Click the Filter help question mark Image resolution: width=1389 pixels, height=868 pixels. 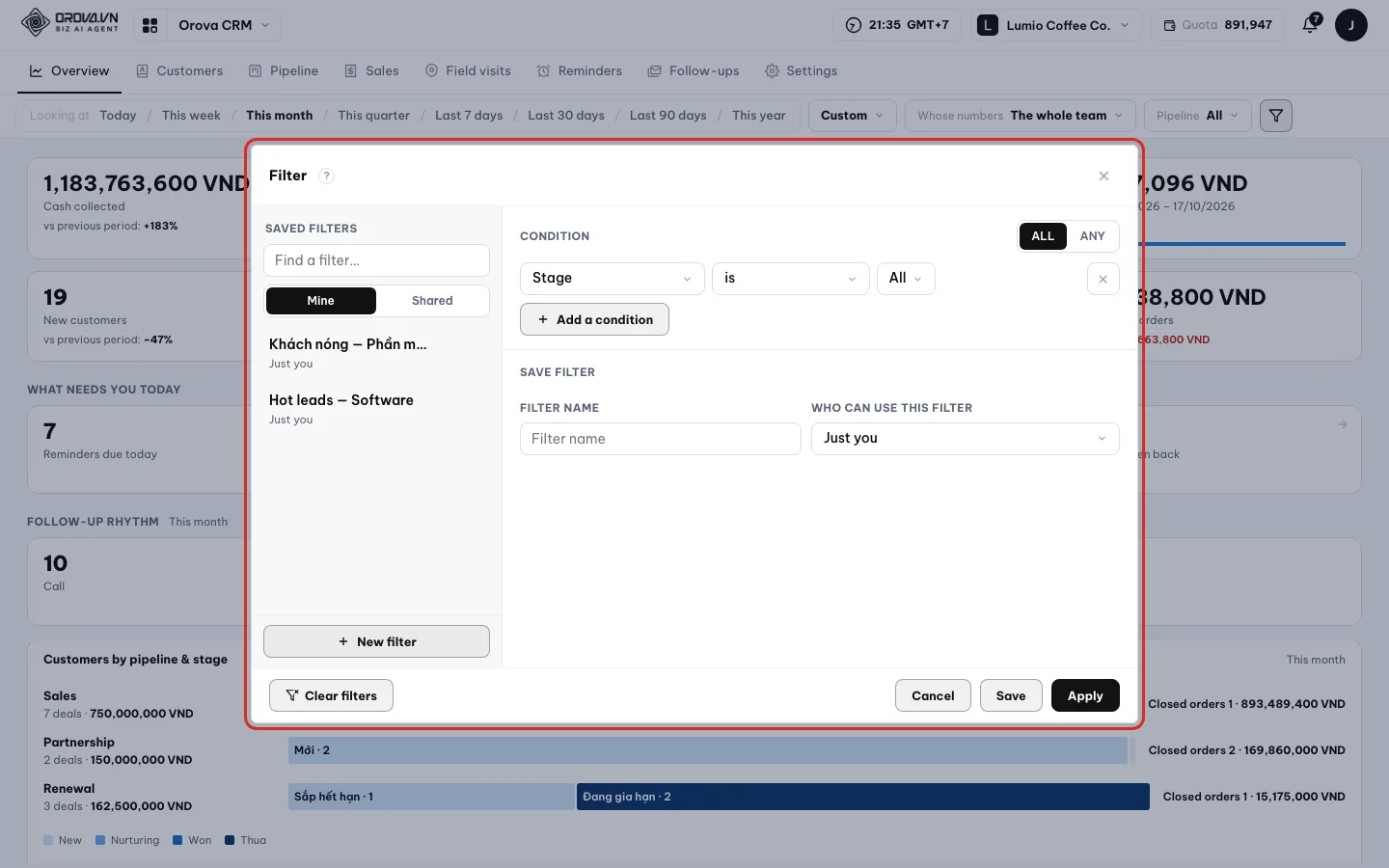(327, 176)
